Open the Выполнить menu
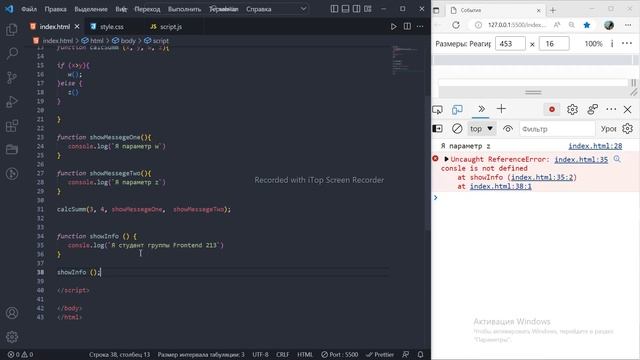640x360 pixels. point(184,9)
